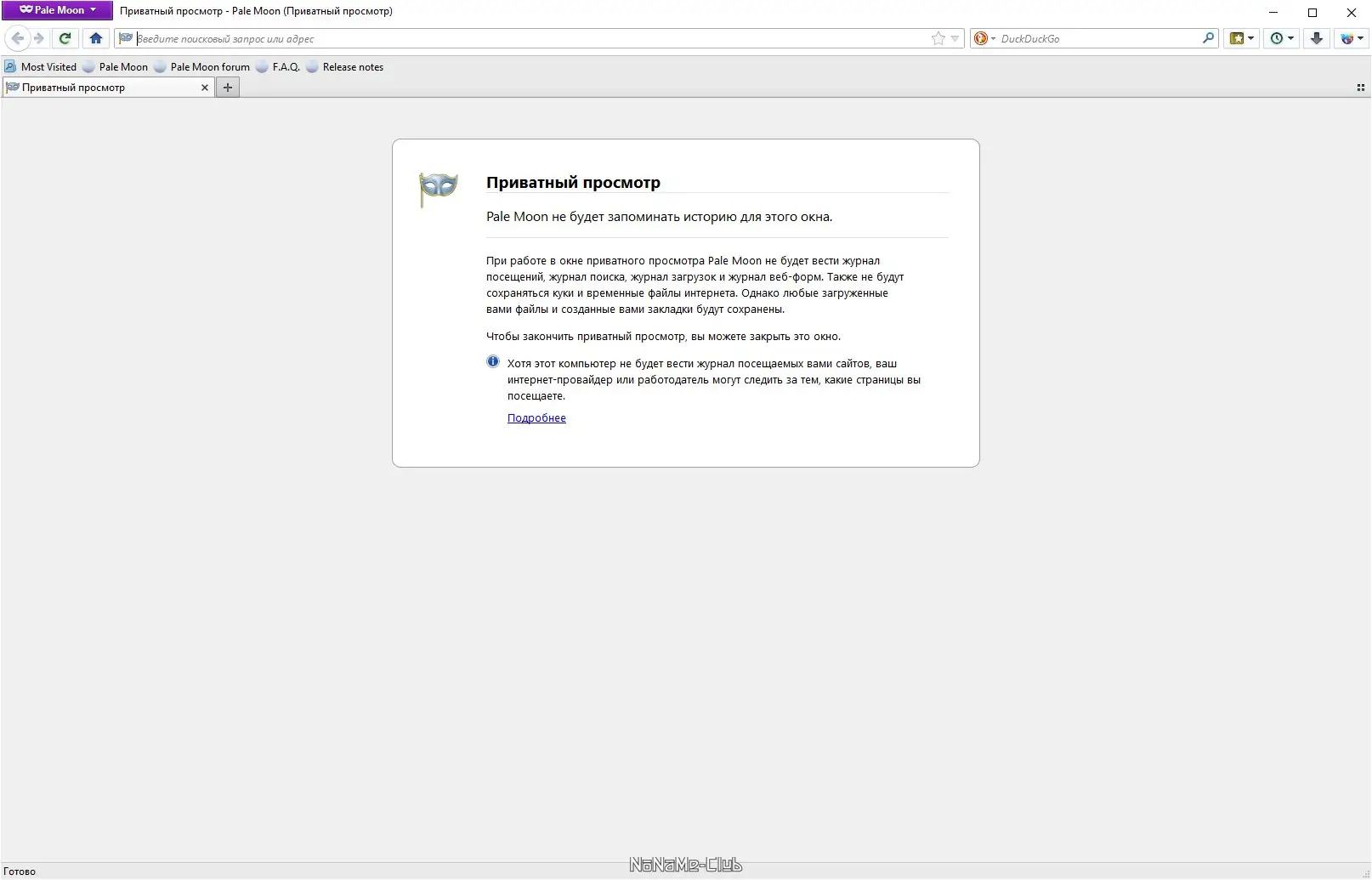The width and height of the screenshot is (1372, 880).
Task: Open the Pale Moon forum bookmark
Action: (x=201, y=67)
